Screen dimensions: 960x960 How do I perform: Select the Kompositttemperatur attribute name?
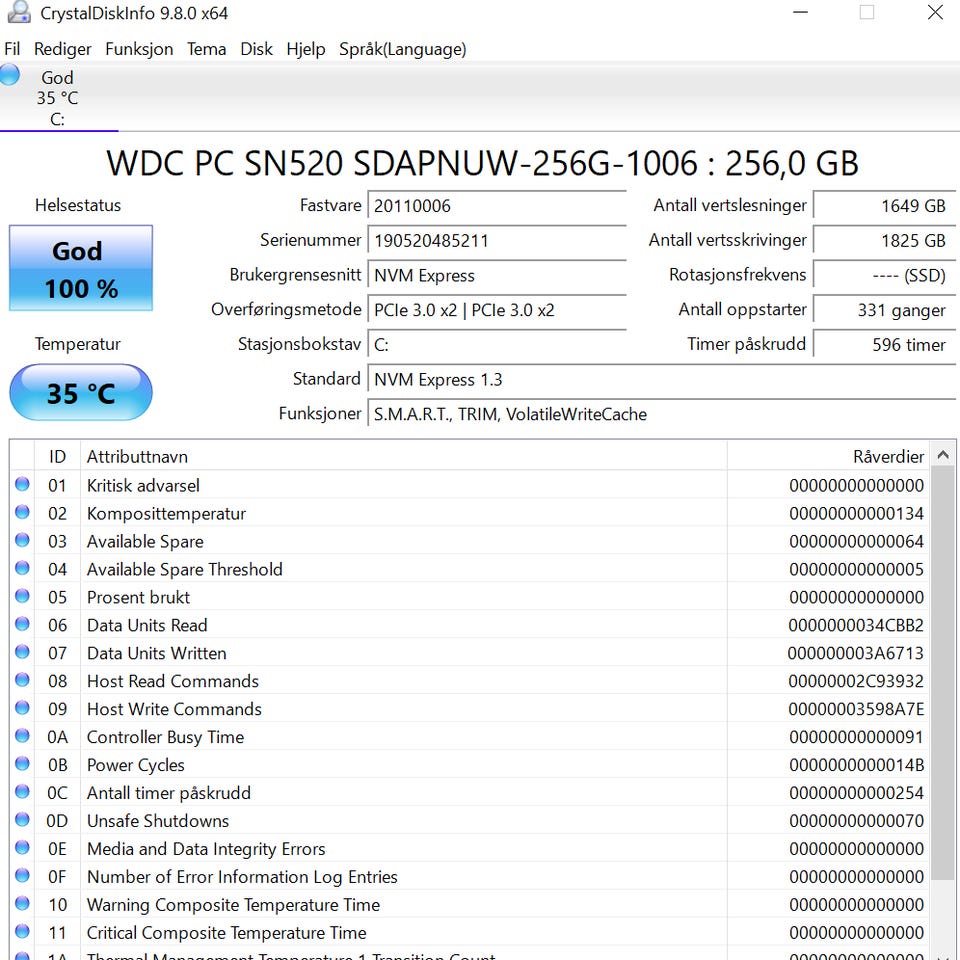pos(167,514)
